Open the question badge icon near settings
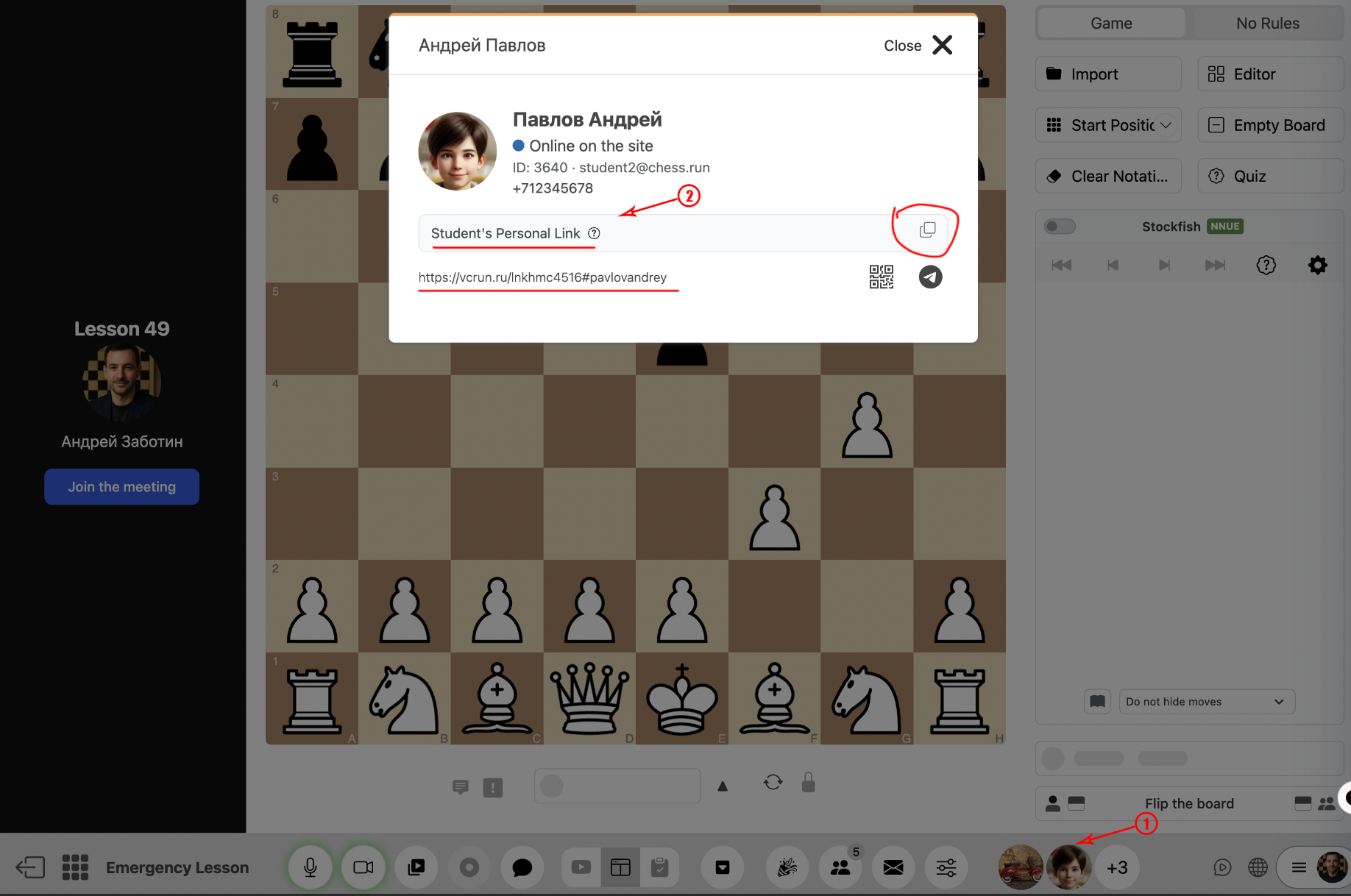This screenshot has height=896, width=1351. [1266, 265]
